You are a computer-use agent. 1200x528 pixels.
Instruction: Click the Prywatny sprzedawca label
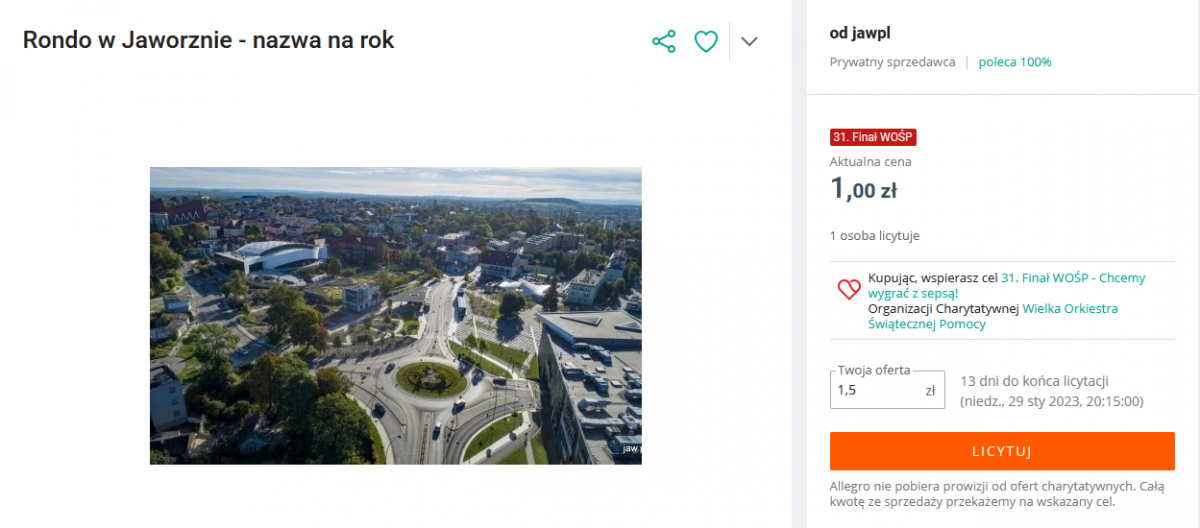pos(892,62)
